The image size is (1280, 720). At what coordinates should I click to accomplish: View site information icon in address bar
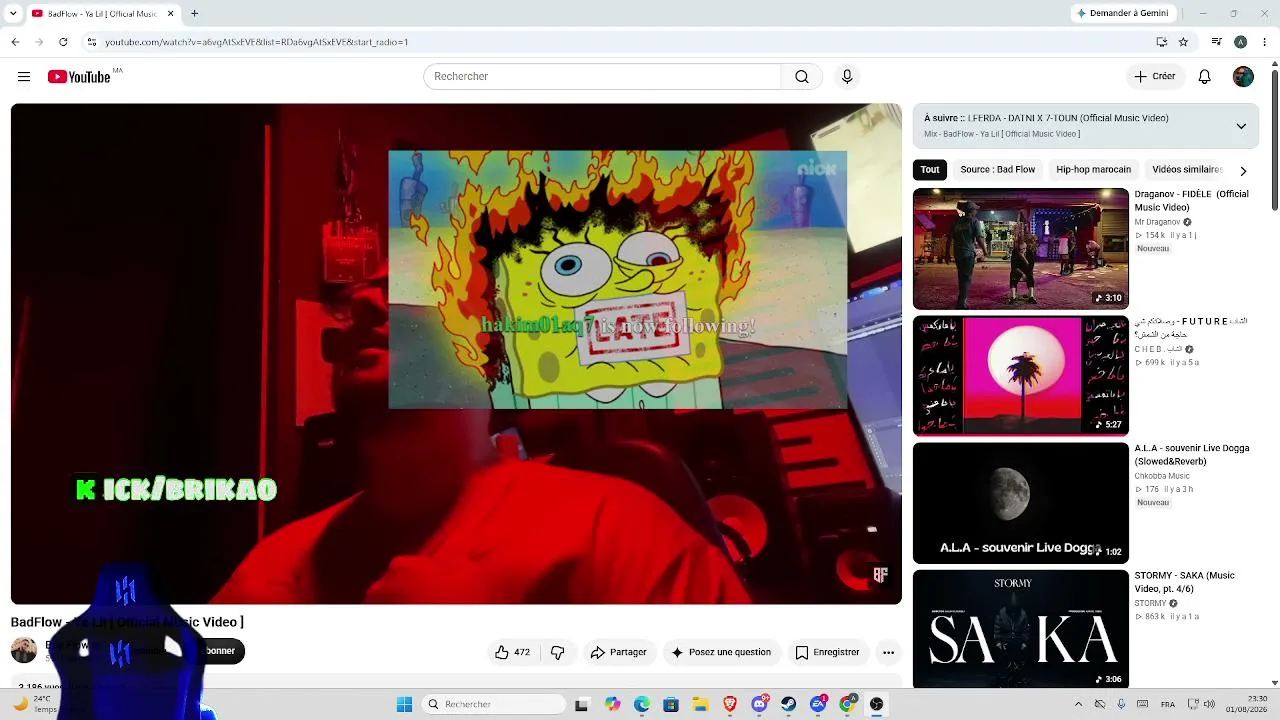pyautogui.click(x=91, y=42)
